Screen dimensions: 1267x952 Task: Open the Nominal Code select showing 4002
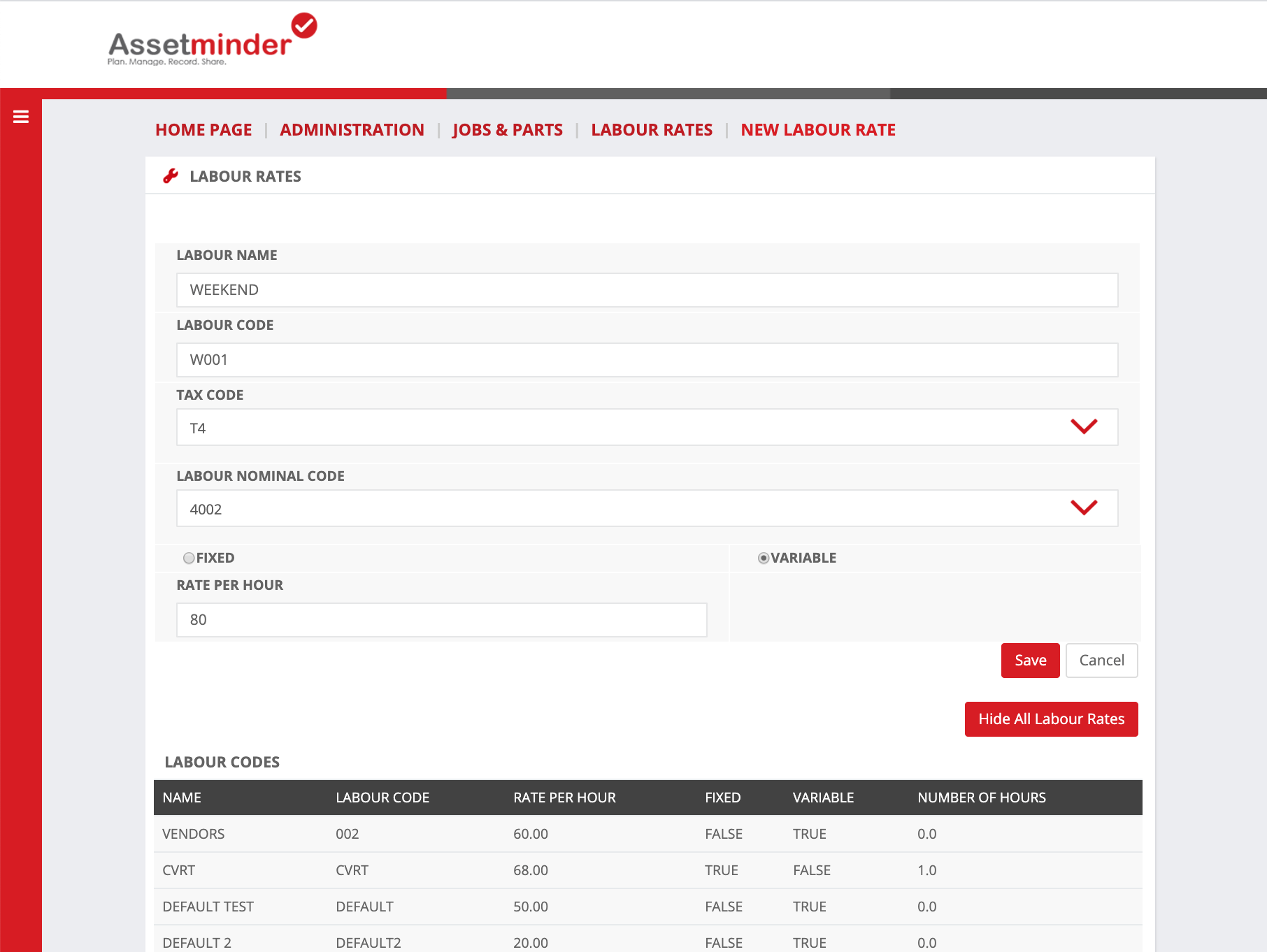tap(647, 508)
